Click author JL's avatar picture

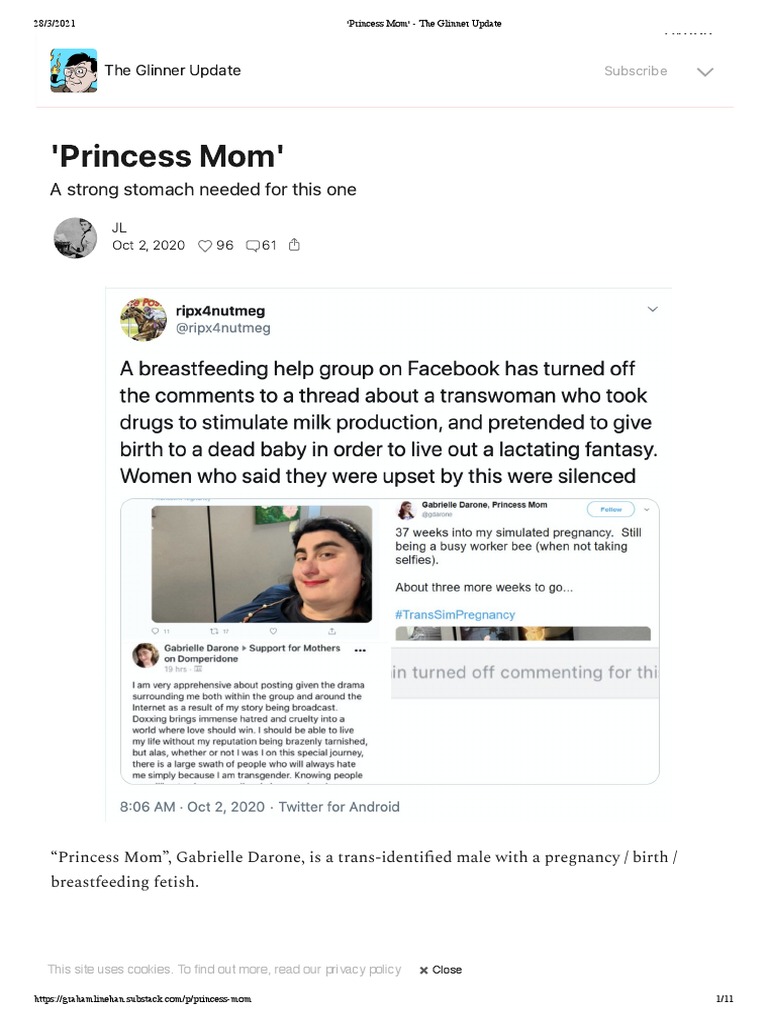point(74,237)
